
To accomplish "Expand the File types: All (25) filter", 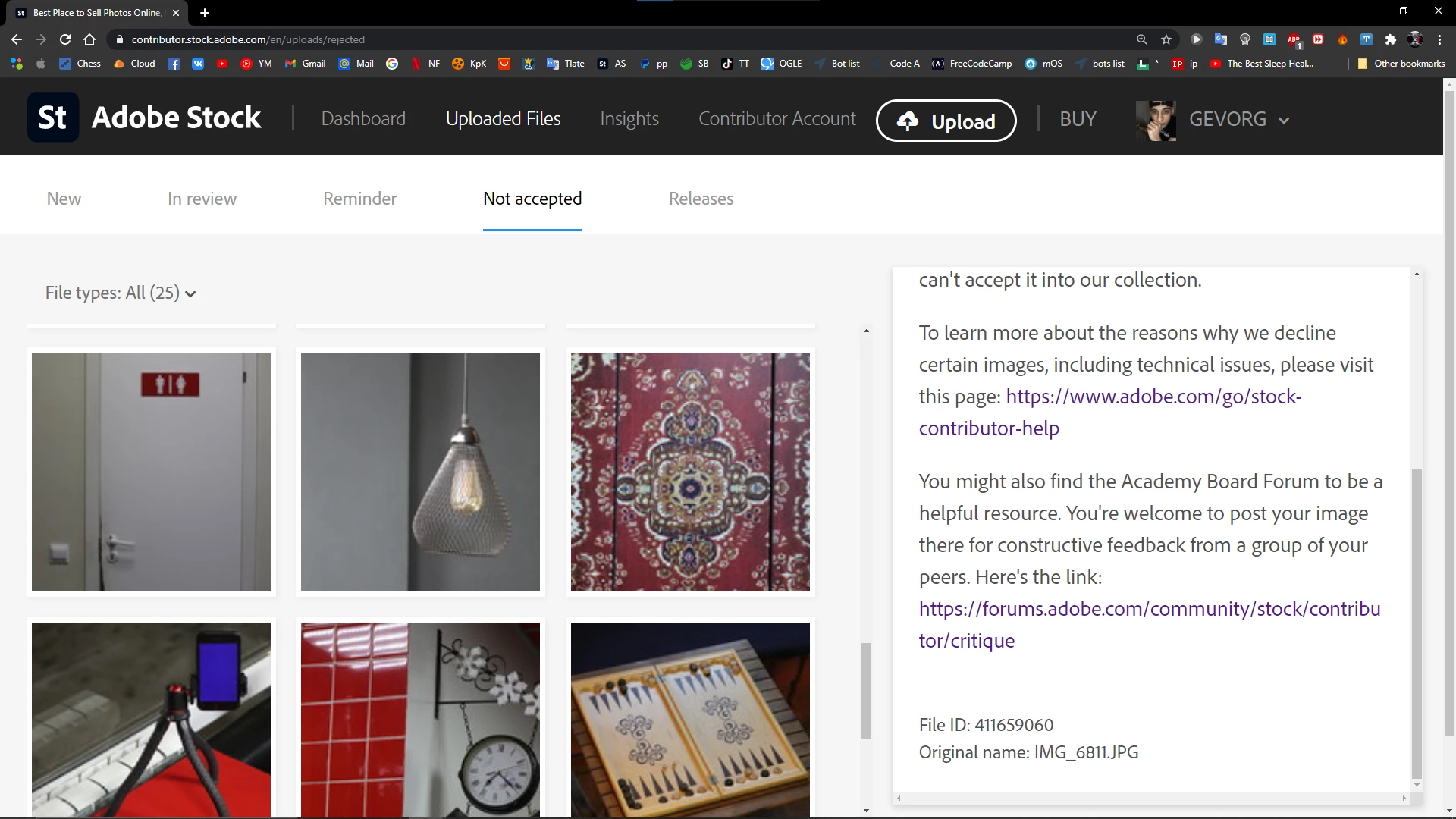I will tap(121, 293).
